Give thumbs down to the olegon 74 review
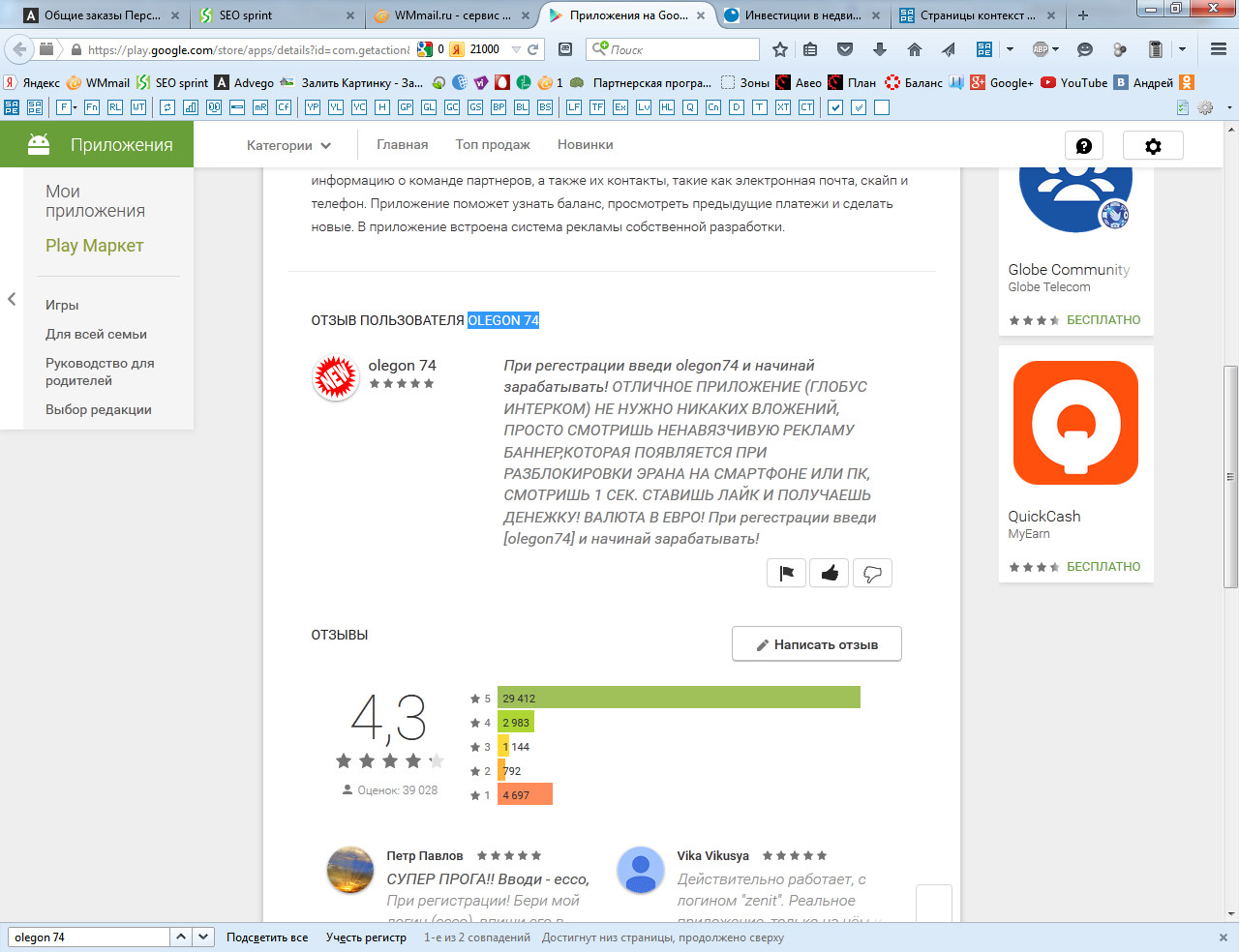Screen dimensions: 1239x952 click(872, 573)
